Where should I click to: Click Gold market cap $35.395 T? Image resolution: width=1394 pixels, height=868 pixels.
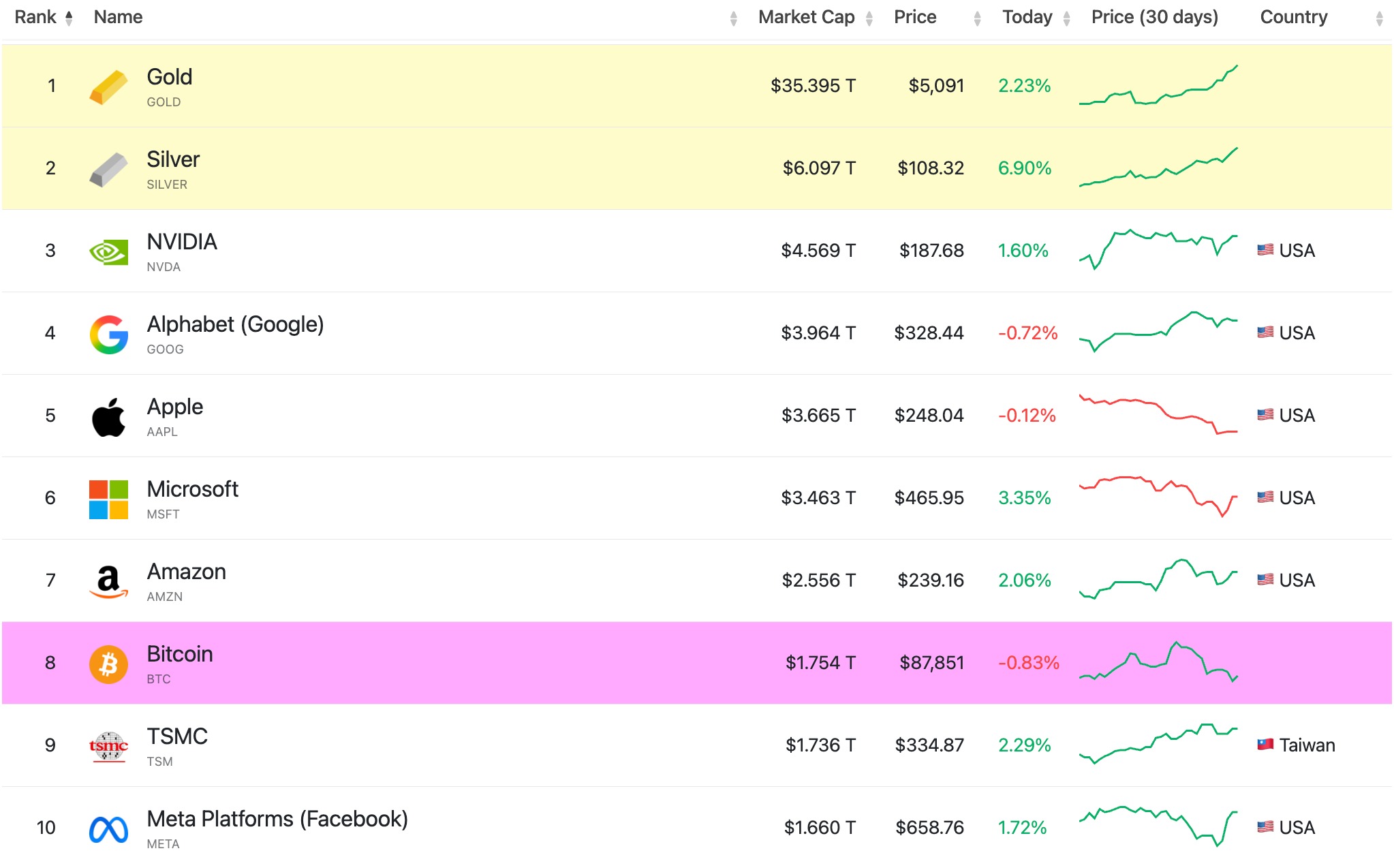813,86
